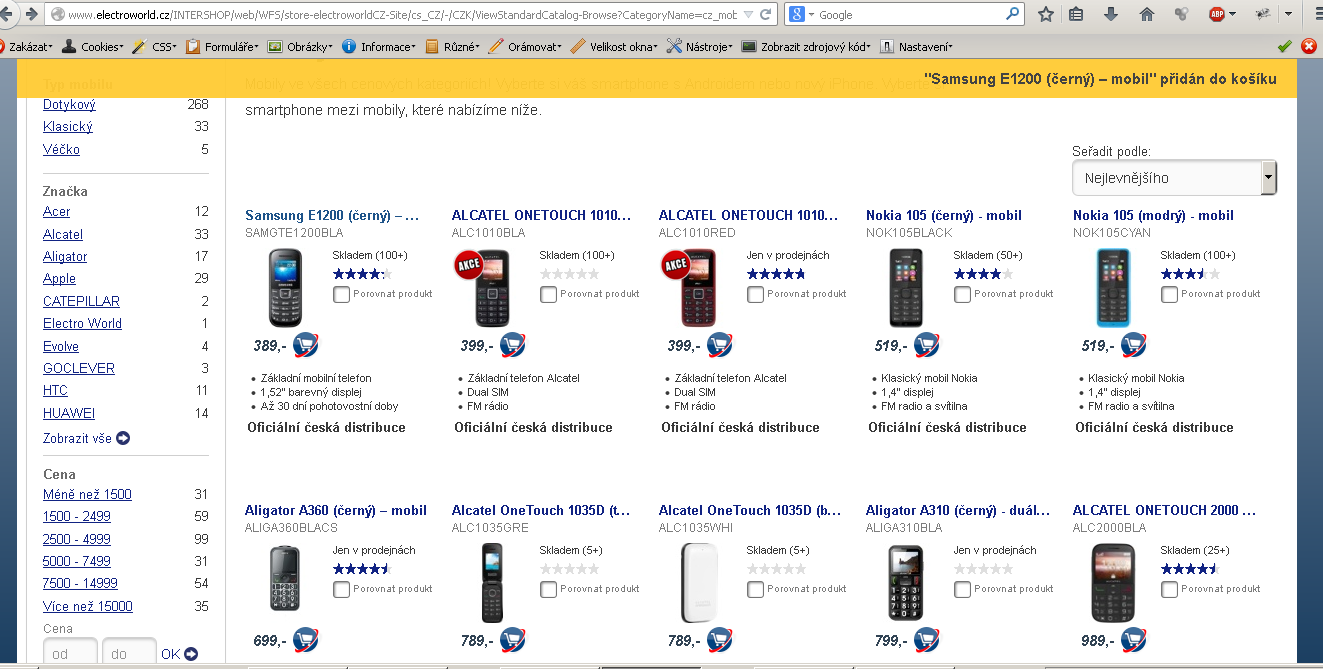Open the Informace developer toolbar item
The height and width of the screenshot is (669, 1323).
point(379,46)
